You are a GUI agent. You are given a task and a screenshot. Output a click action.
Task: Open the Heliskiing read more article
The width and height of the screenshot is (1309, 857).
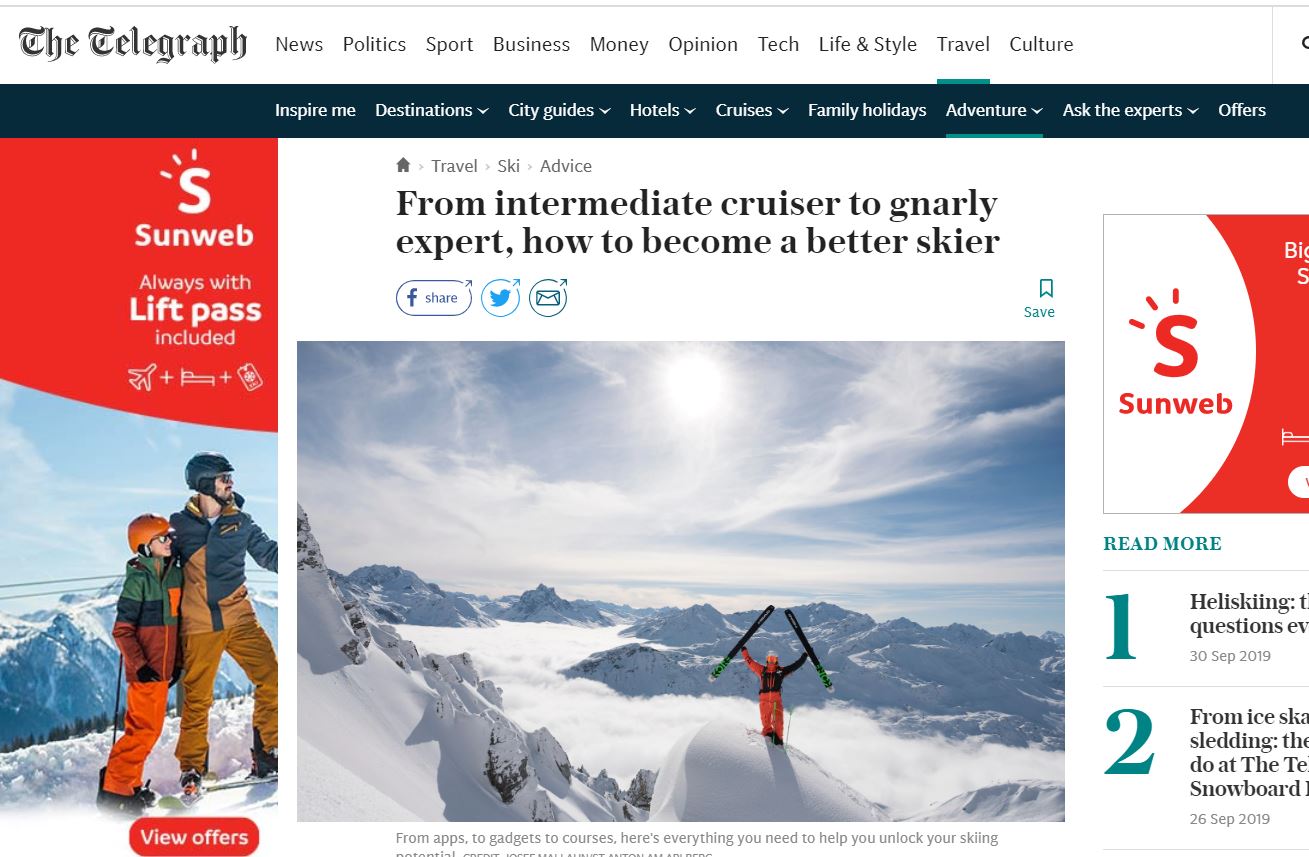tap(1249, 614)
